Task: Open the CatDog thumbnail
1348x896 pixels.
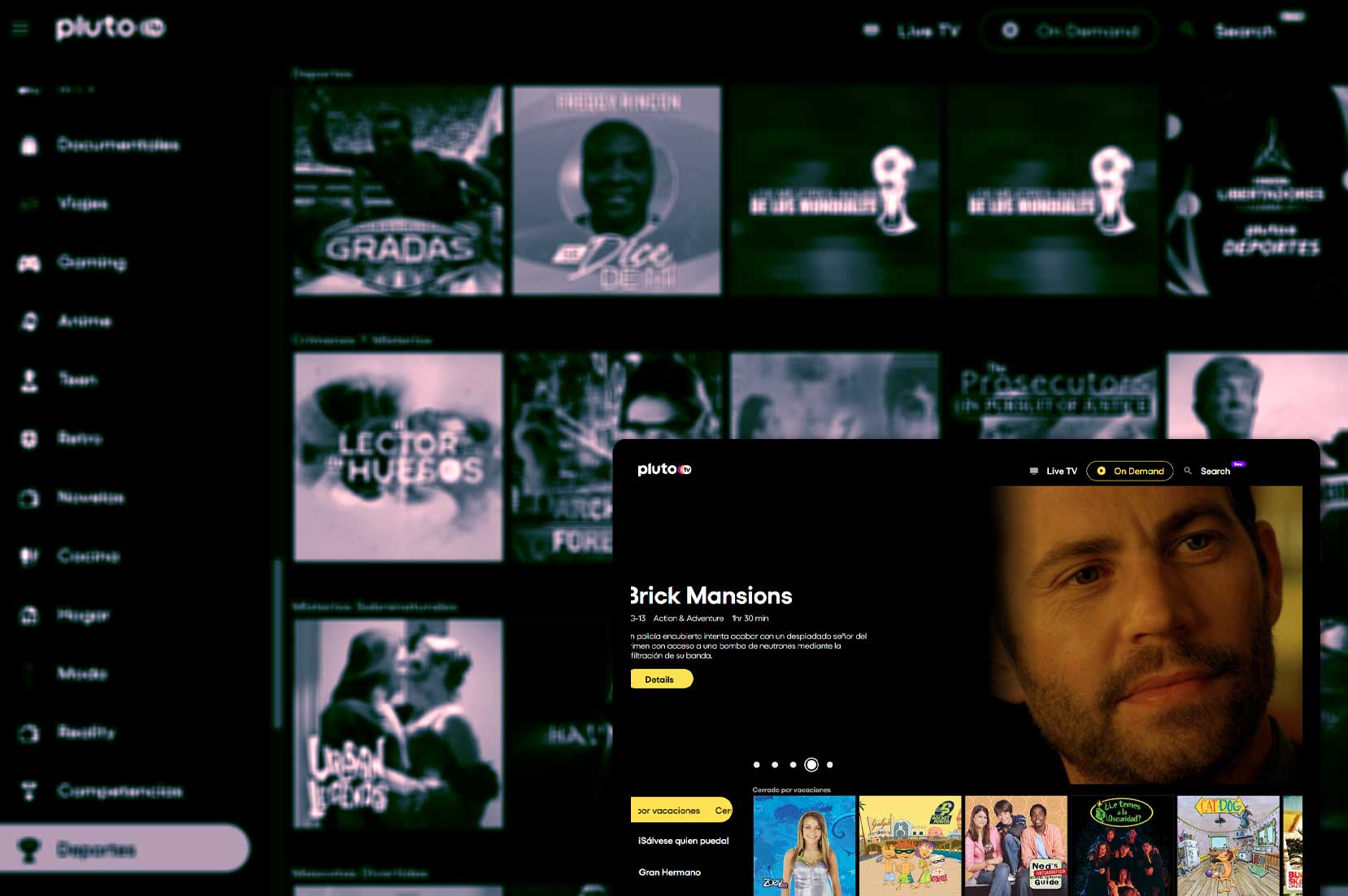Action: click(1228, 846)
